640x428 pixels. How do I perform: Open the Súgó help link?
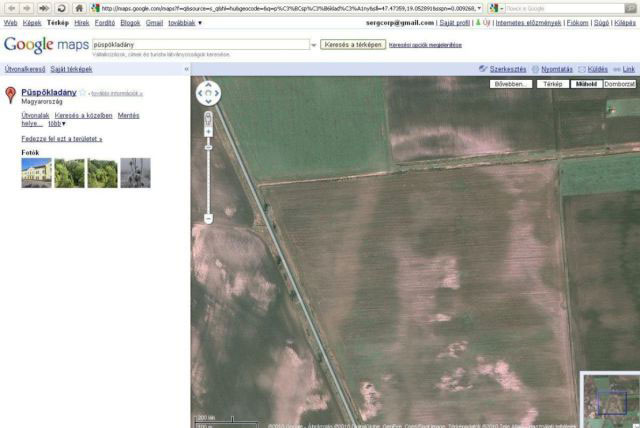[601, 23]
